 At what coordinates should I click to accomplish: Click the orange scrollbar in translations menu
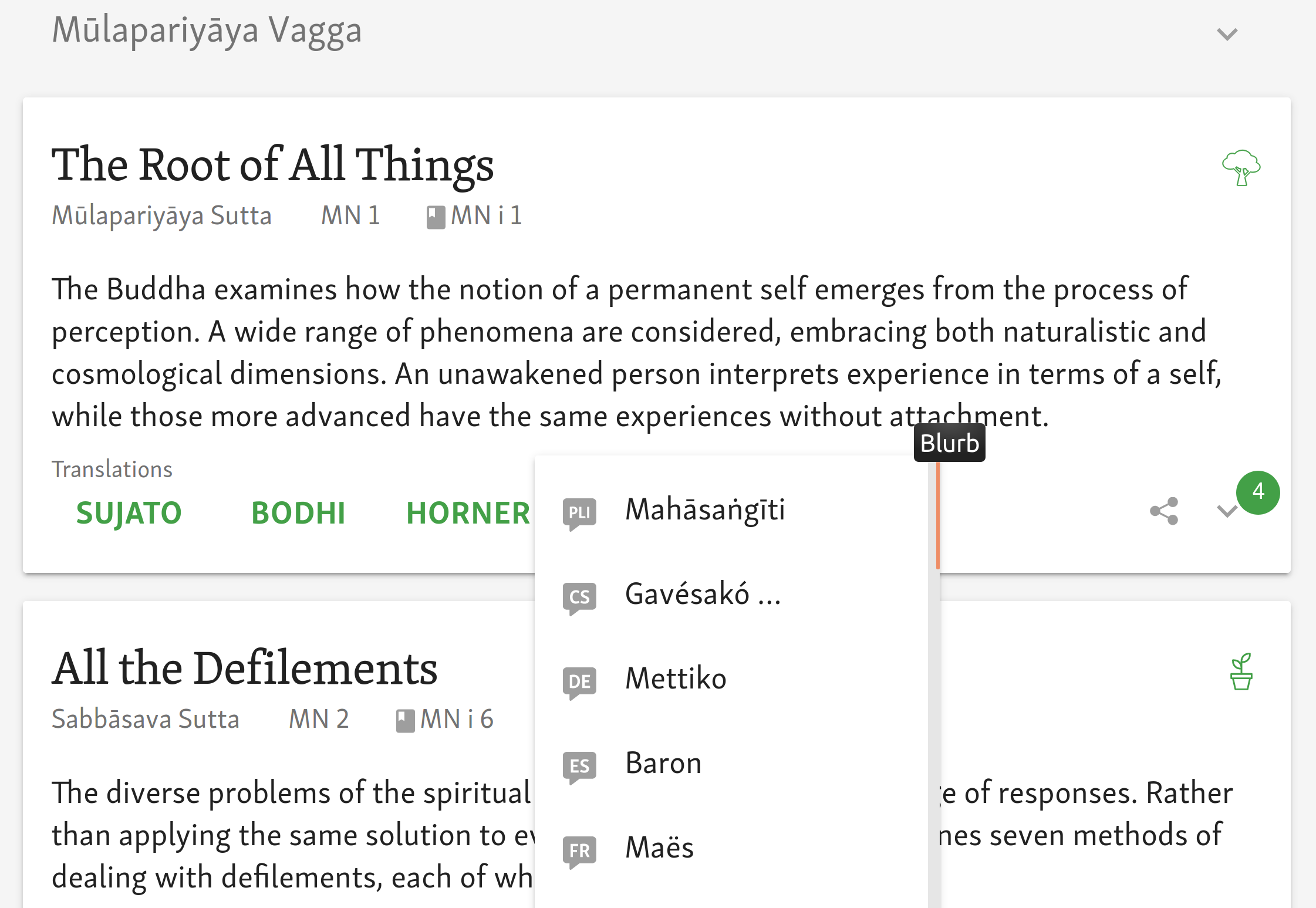[937, 517]
